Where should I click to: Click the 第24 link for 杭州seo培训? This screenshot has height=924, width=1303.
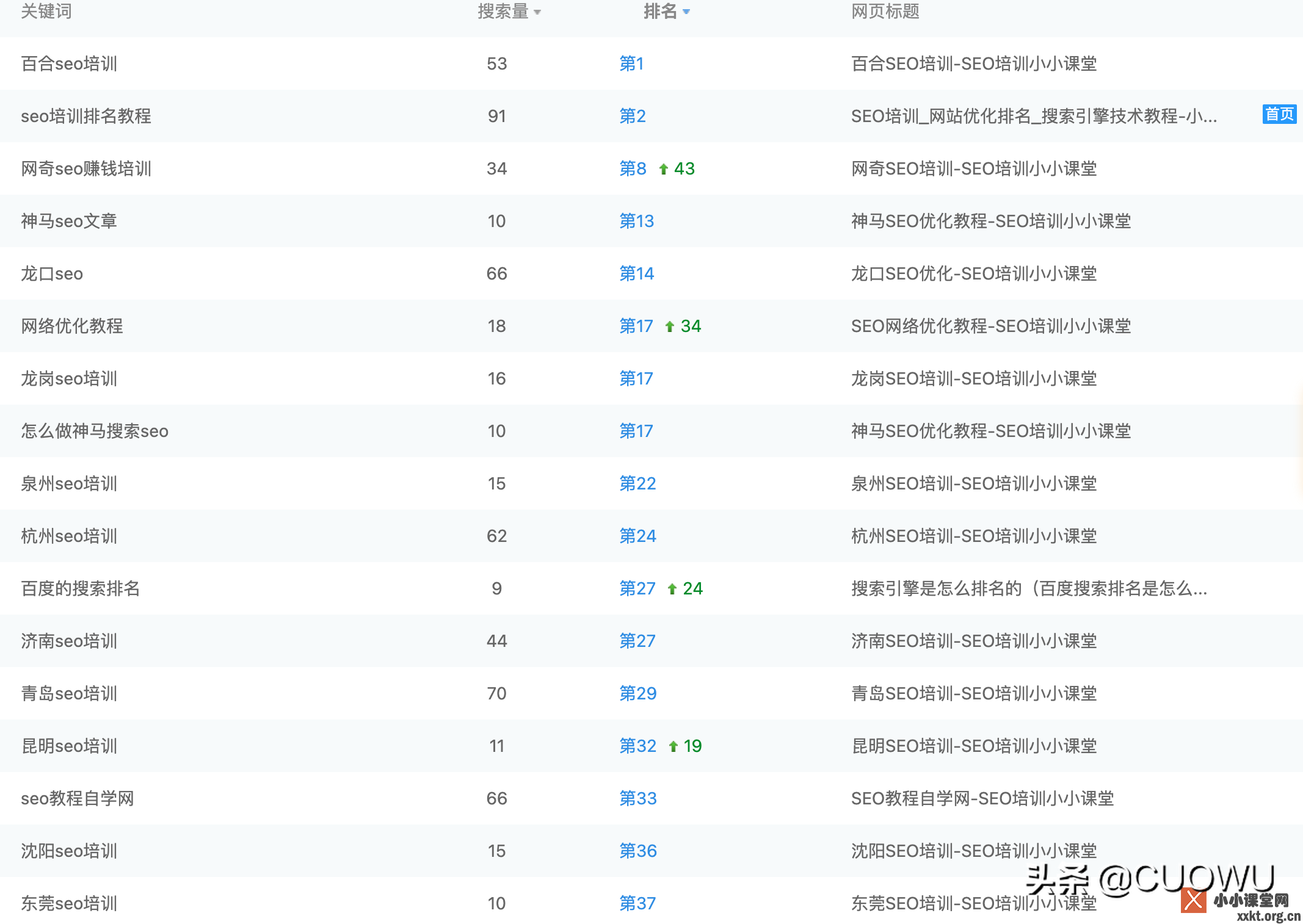pos(637,536)
